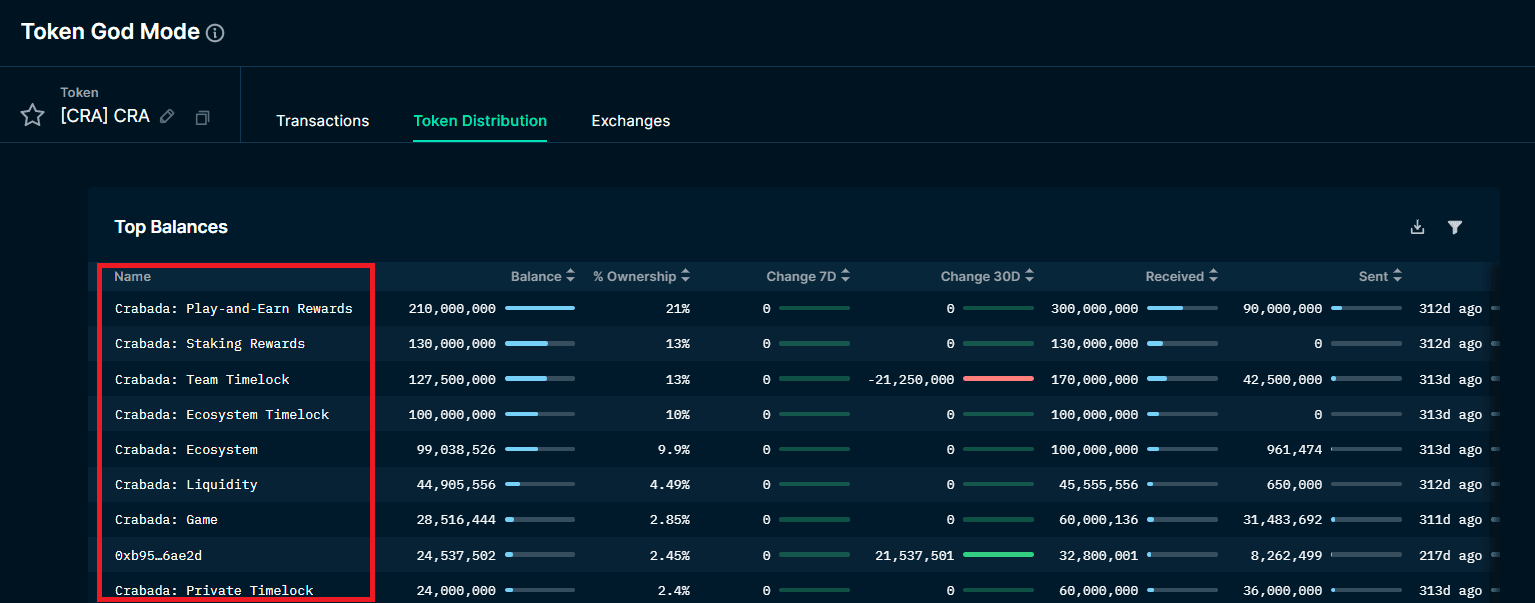Switch to the Transactions tab
The width and height of the screenshot is (1535, 603).
click(x=322, y=121)
